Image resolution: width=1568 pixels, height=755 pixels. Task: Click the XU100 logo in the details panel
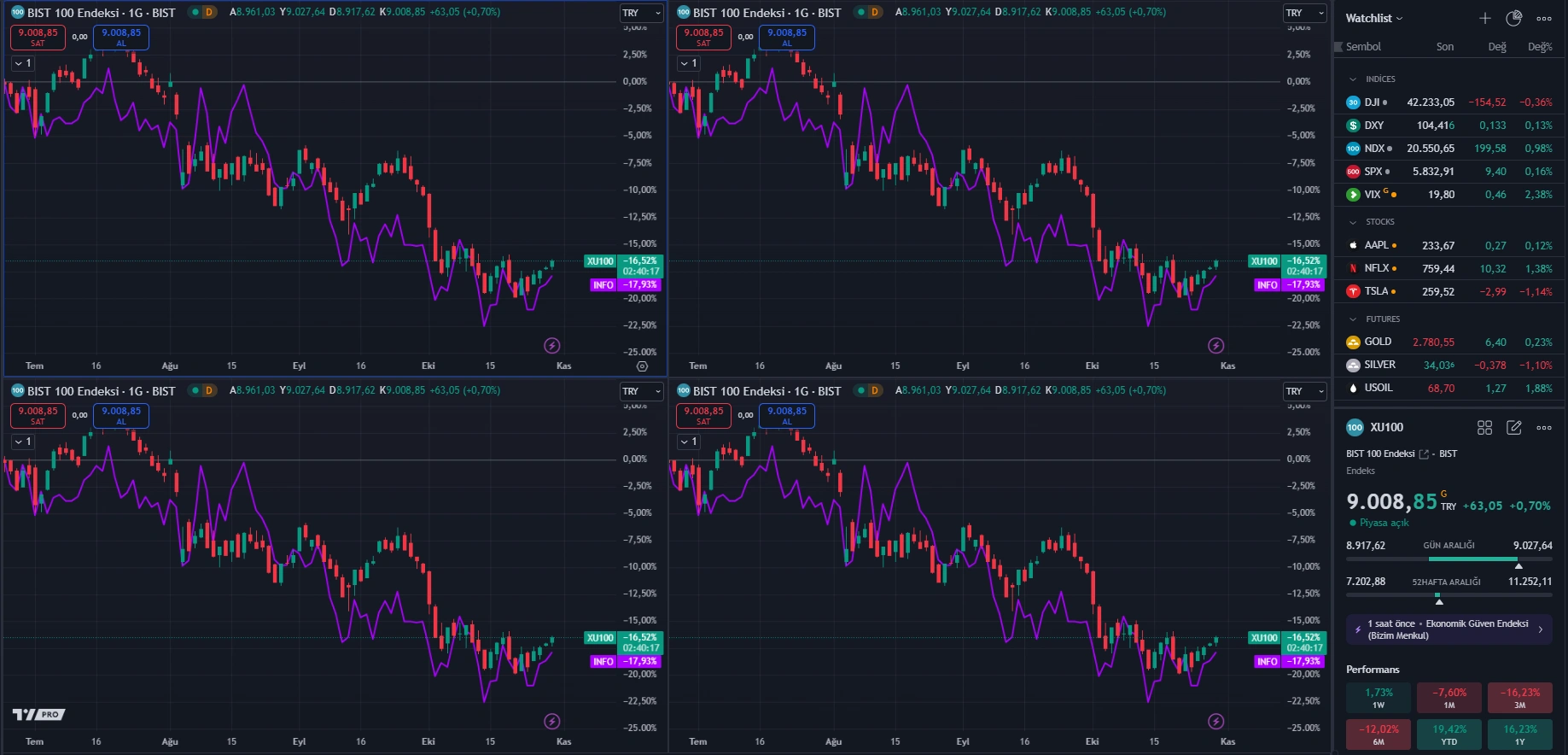pos(1355,427)
